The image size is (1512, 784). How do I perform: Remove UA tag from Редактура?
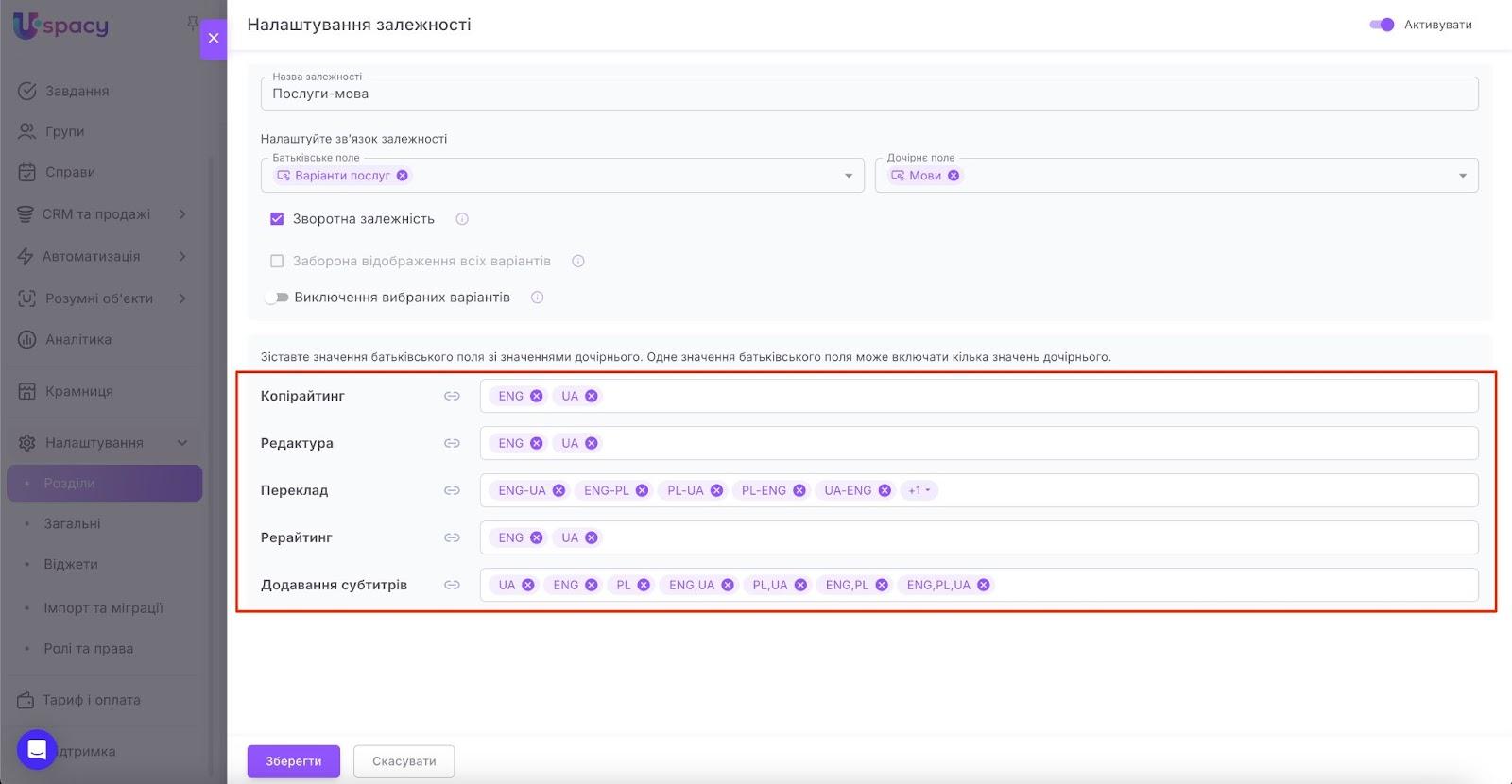[592, 443]
